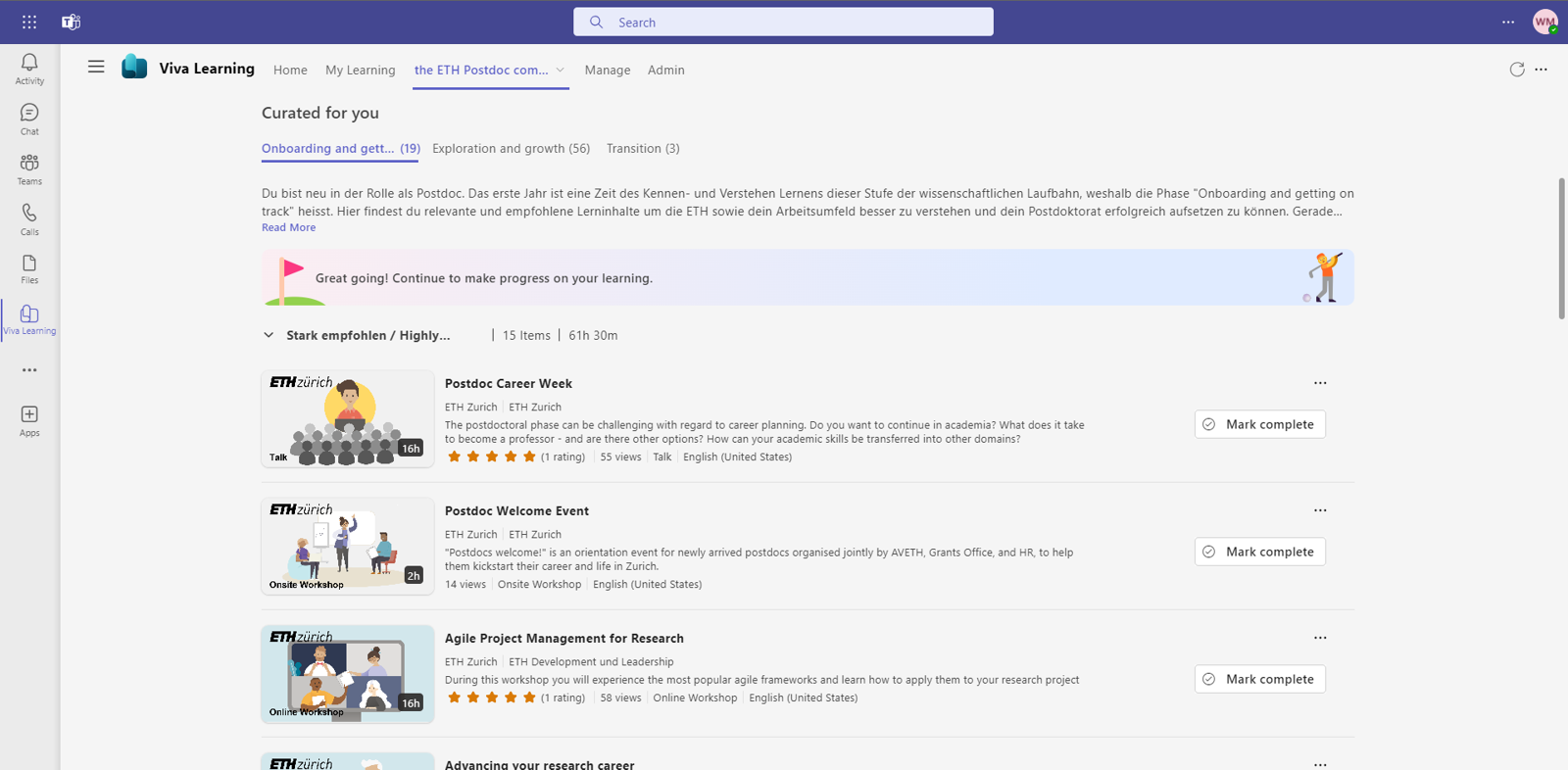The height and width of the screenshot is (770, 1568).
Task: Select the ETH Postdoc com... tab
Action: [481, 70]
